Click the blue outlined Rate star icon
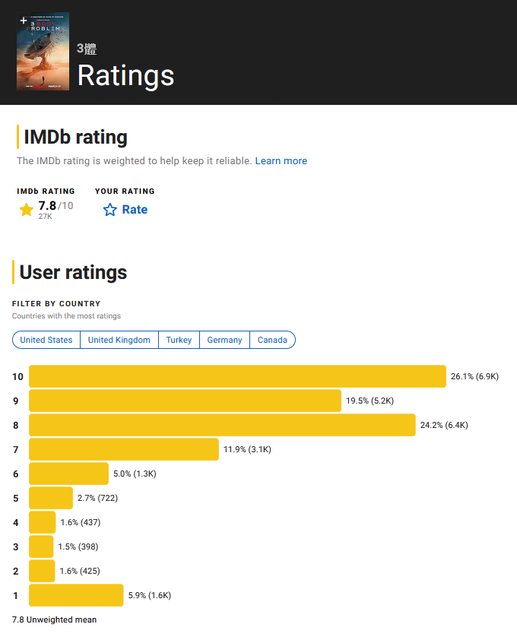 [110, 210]
